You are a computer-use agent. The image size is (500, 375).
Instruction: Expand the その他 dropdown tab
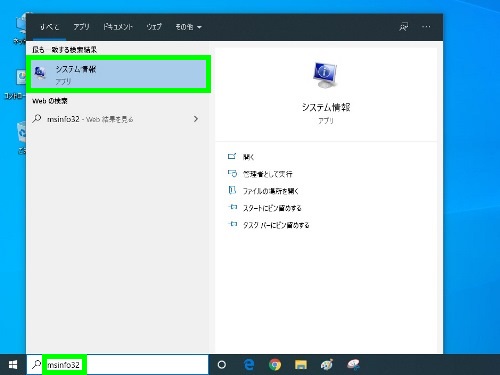(188, 27)
